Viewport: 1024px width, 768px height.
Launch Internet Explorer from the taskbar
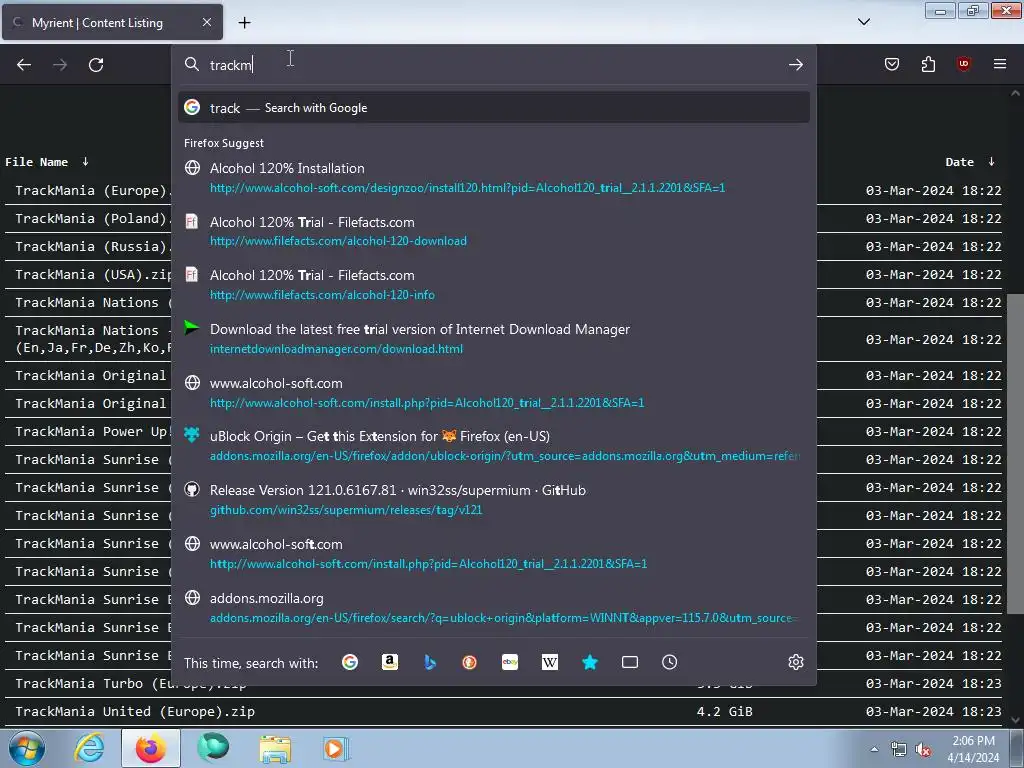pyautogui.click(x=89, y=748)
